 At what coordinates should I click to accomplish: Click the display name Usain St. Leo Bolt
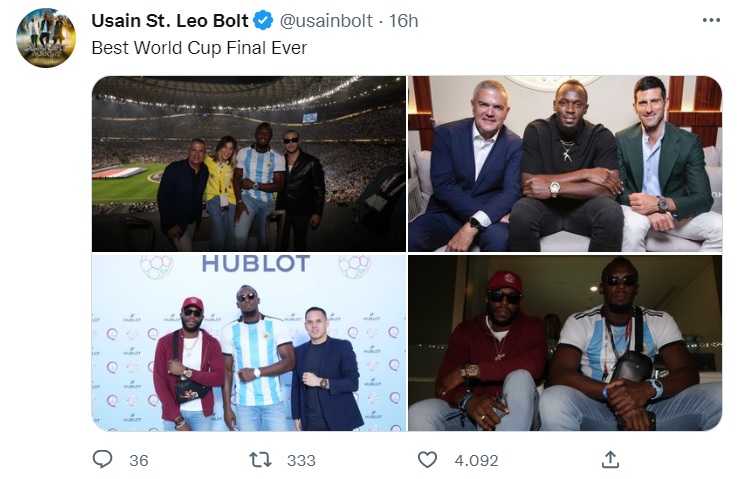pyautogui.click(x=170, y=21)
